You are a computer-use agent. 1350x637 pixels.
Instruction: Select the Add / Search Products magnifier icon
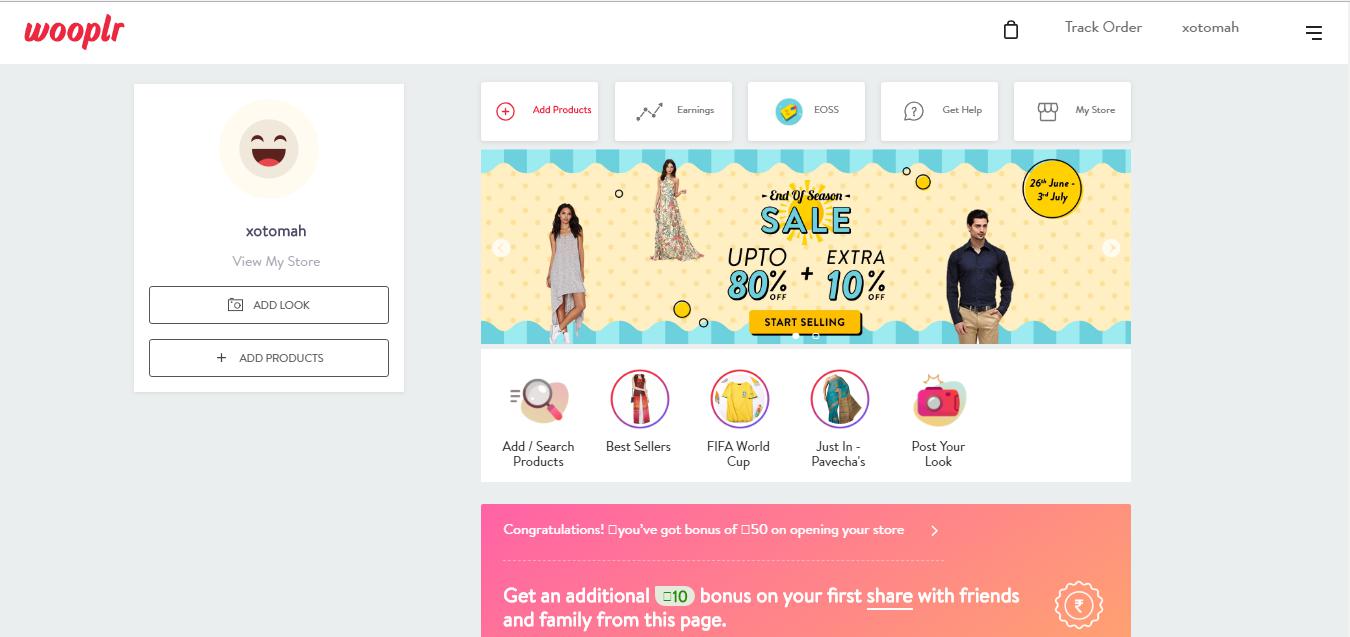point(539,400)
